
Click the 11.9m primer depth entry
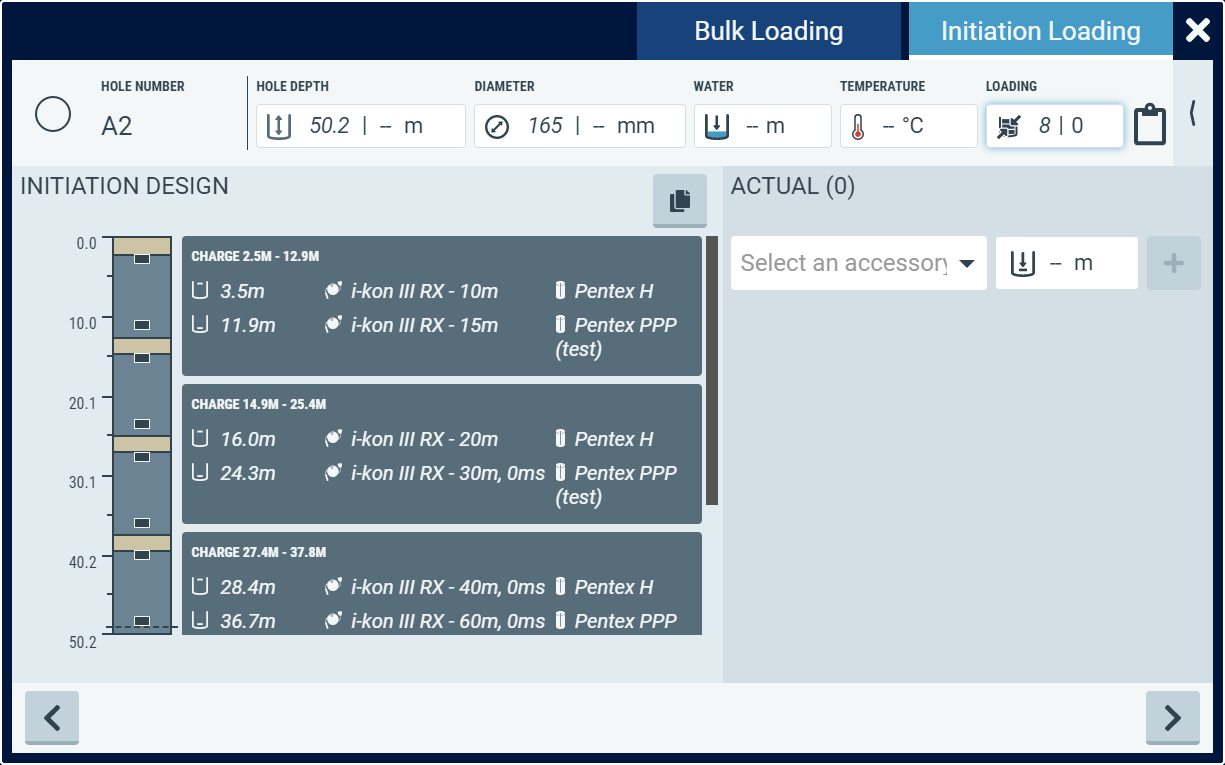tap(248, 326)
